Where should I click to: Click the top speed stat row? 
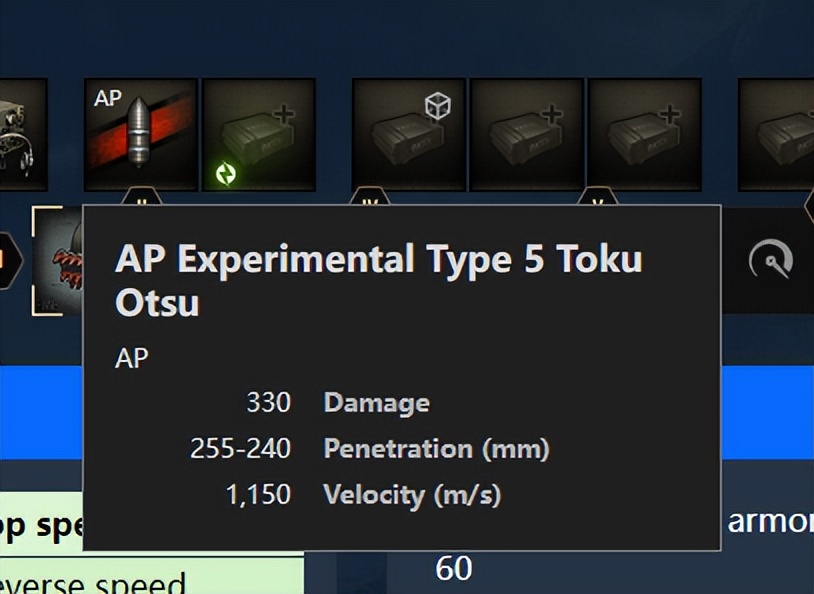tap(41, 525)
